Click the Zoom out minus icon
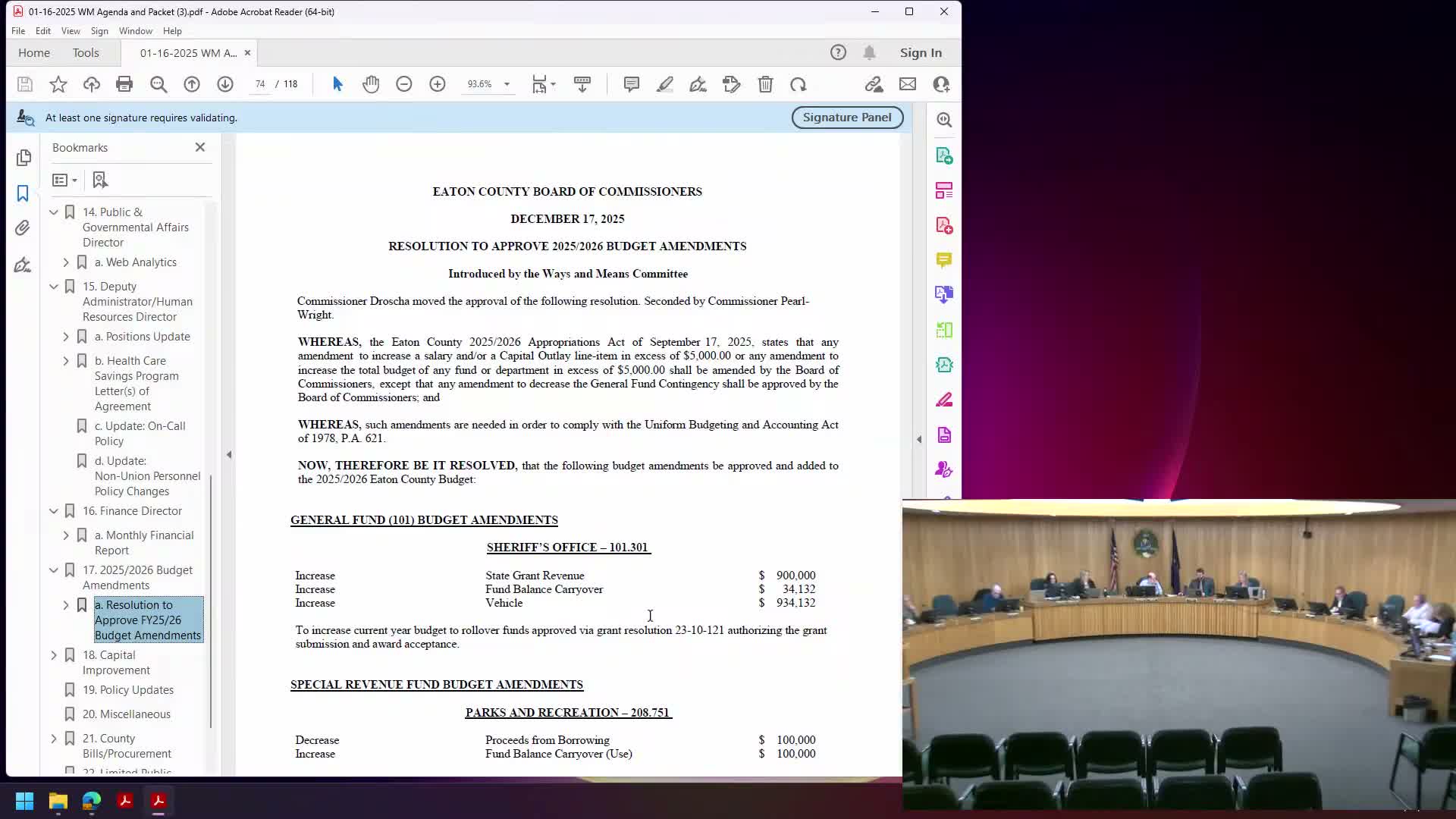Screen dimensions: 1456x819 404,84
